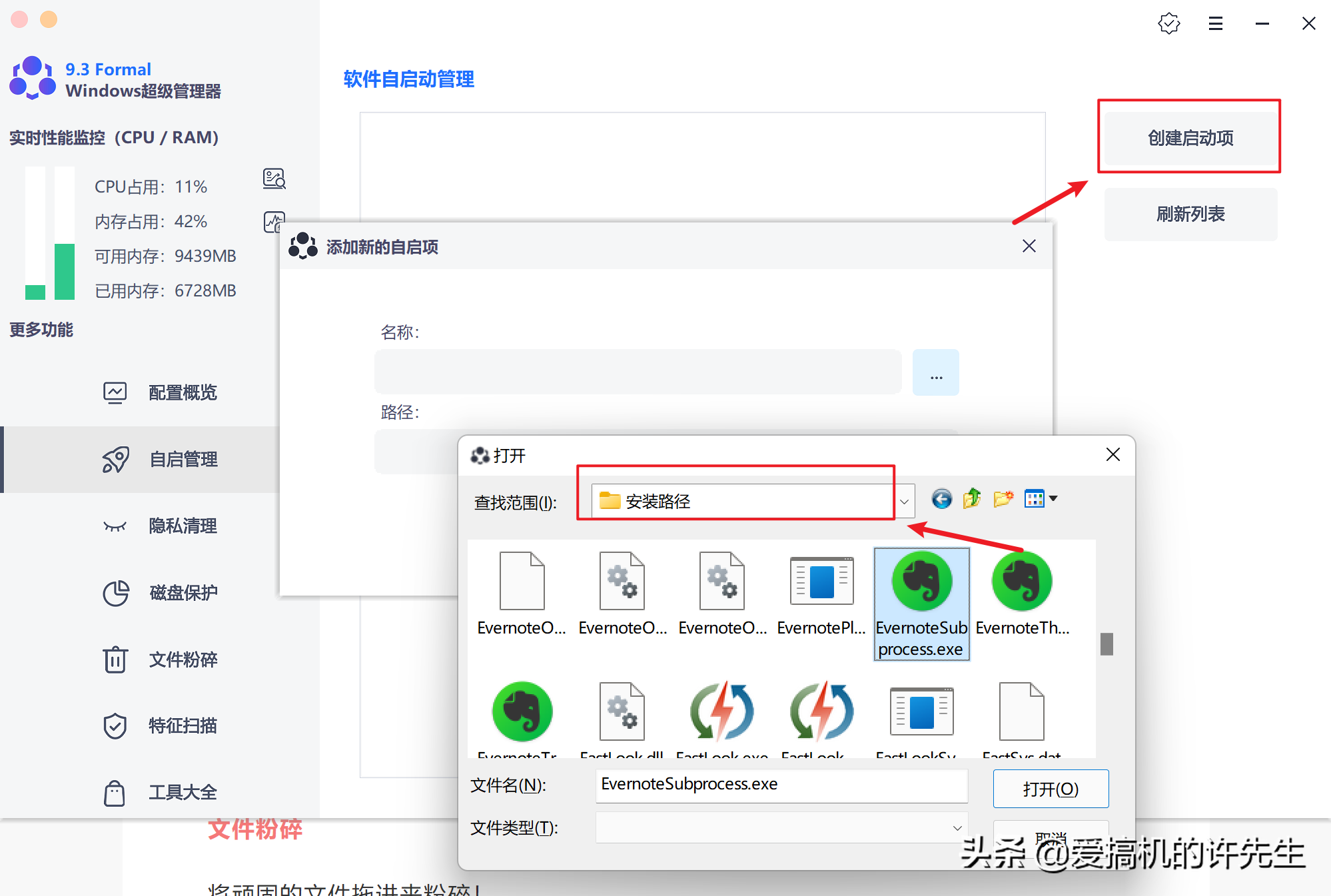The height and width of the screenshot is (896, 1331).
Task: Expand the 文件类型 dropdown
Action: (957, 828)
